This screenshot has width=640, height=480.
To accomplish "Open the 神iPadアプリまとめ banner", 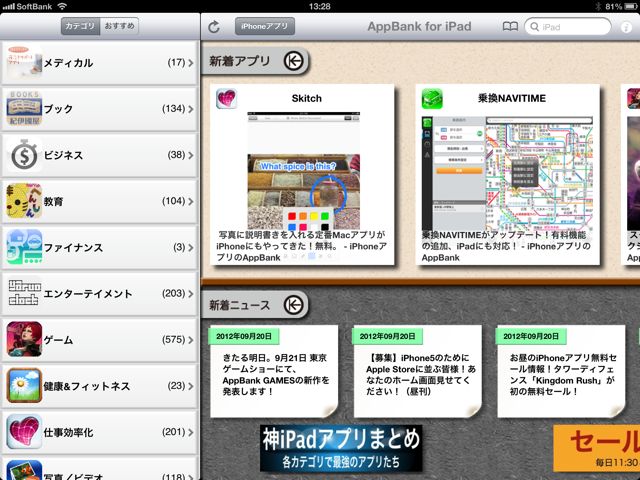I will [341, 449].
